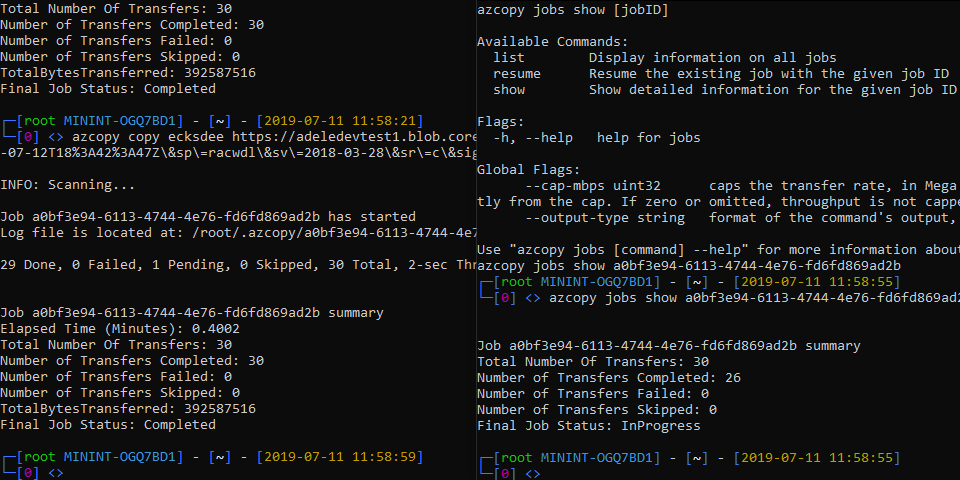The width and height of the screenshot is (960, 480).
Task: Click the 'resume' command help entry
Action: click(721, 73)
